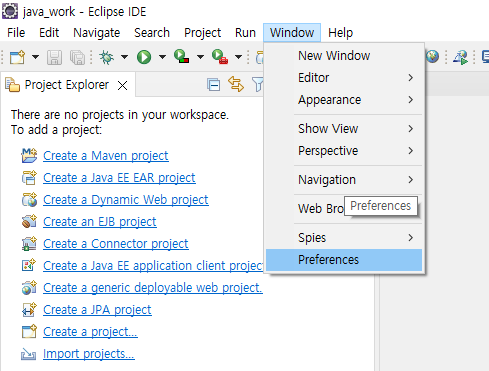Select the Project Explorer tab
This screenshot has width=489, height=371.
67,85
